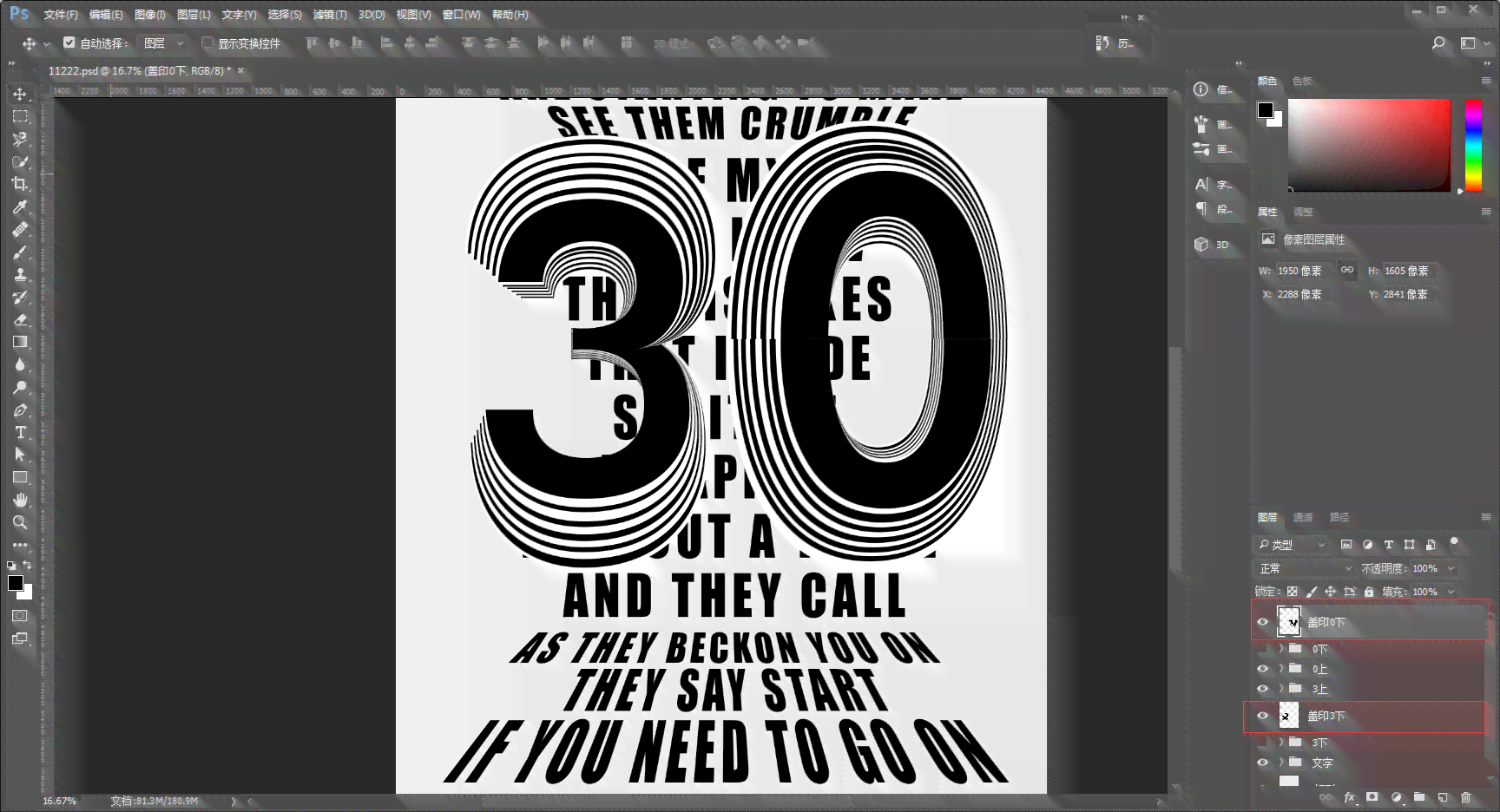
Task: Select the History Brush tool
Action: 20,297
